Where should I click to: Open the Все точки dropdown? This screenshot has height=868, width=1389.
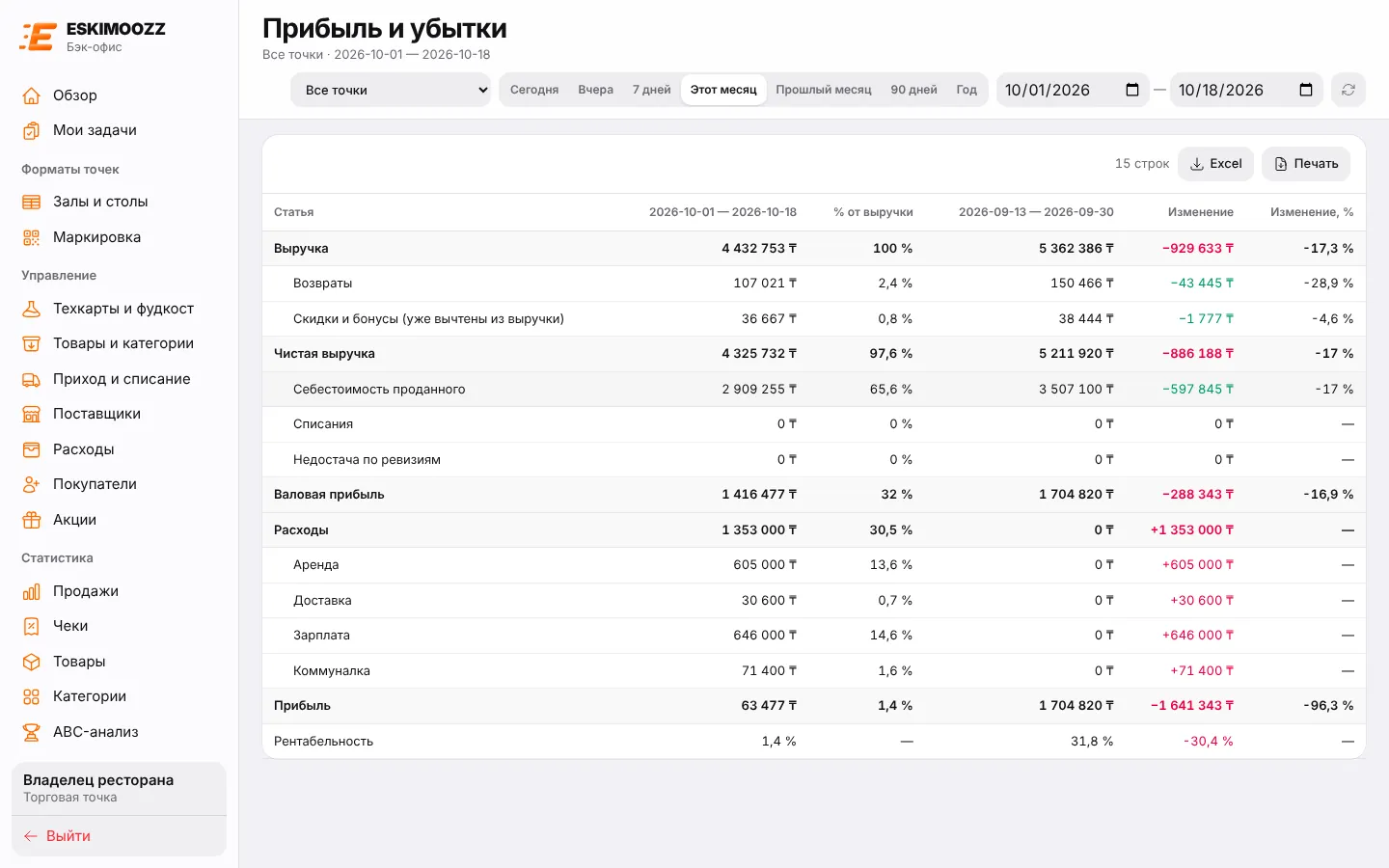click(x=391, y=90)
